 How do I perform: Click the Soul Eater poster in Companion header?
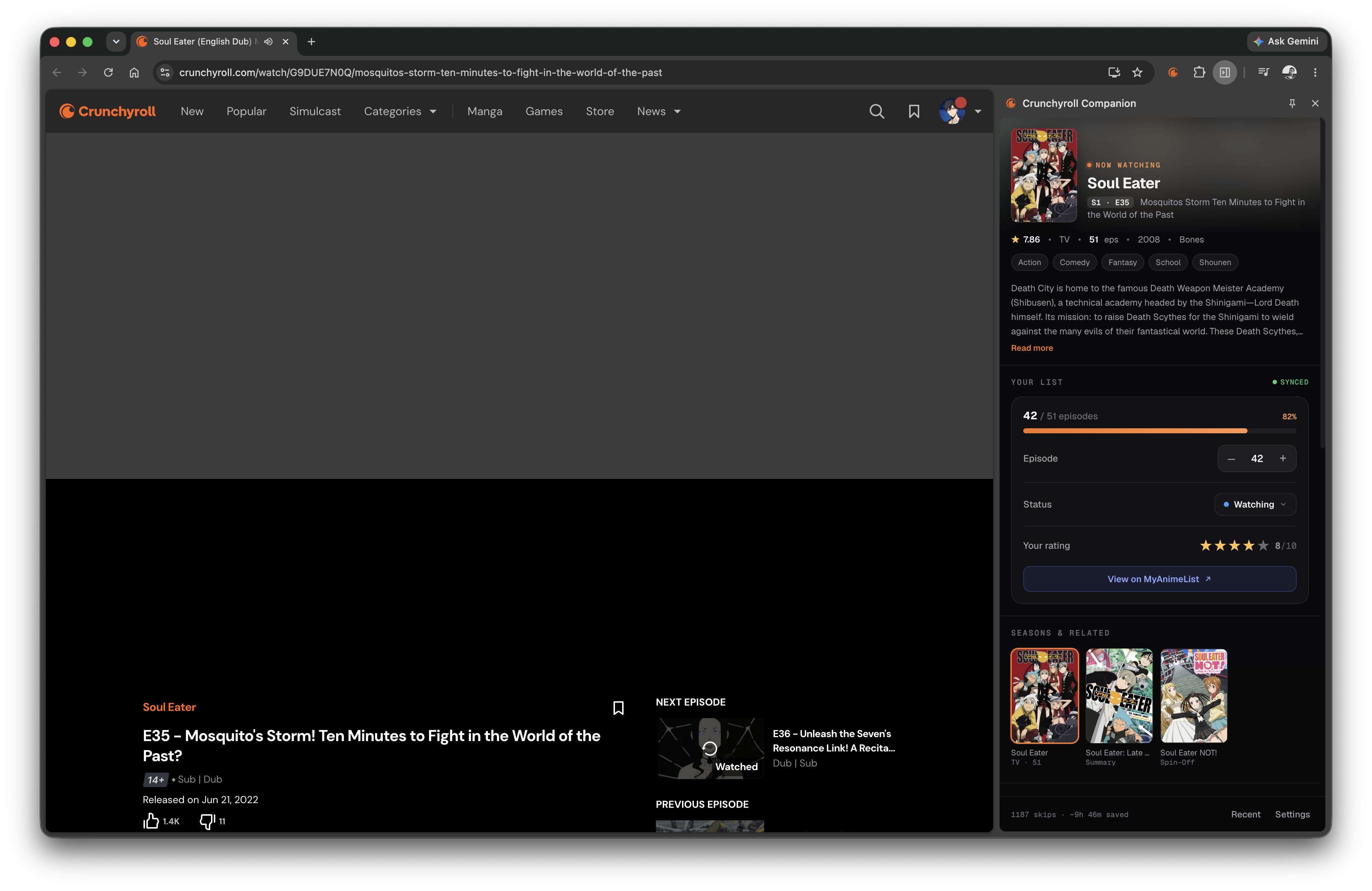(x=1043, y=175)
